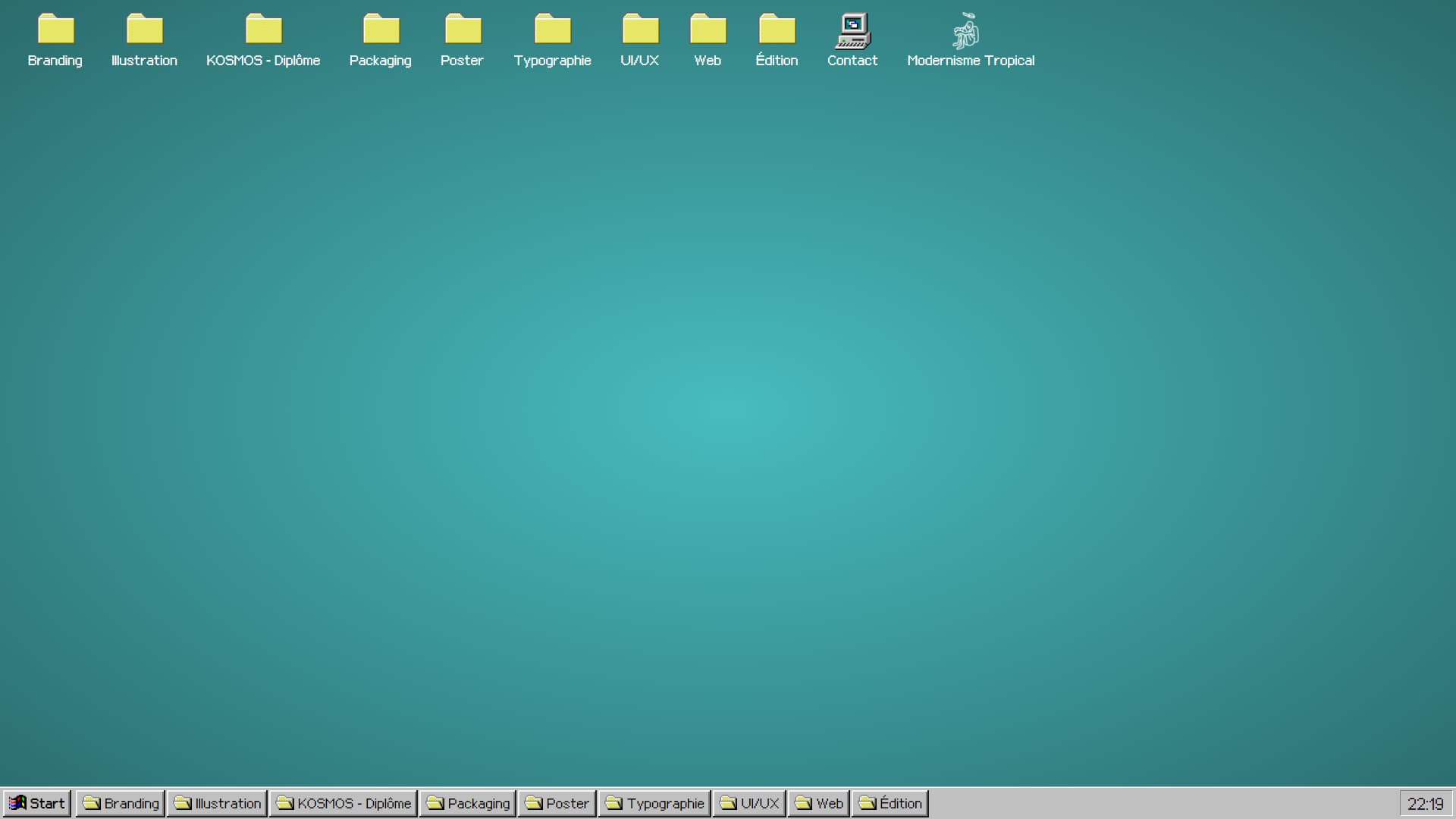The height and width of the screenshot is (819, 1456).
Task: Click the Packaging folder icon
Action: tap(381, 30)
